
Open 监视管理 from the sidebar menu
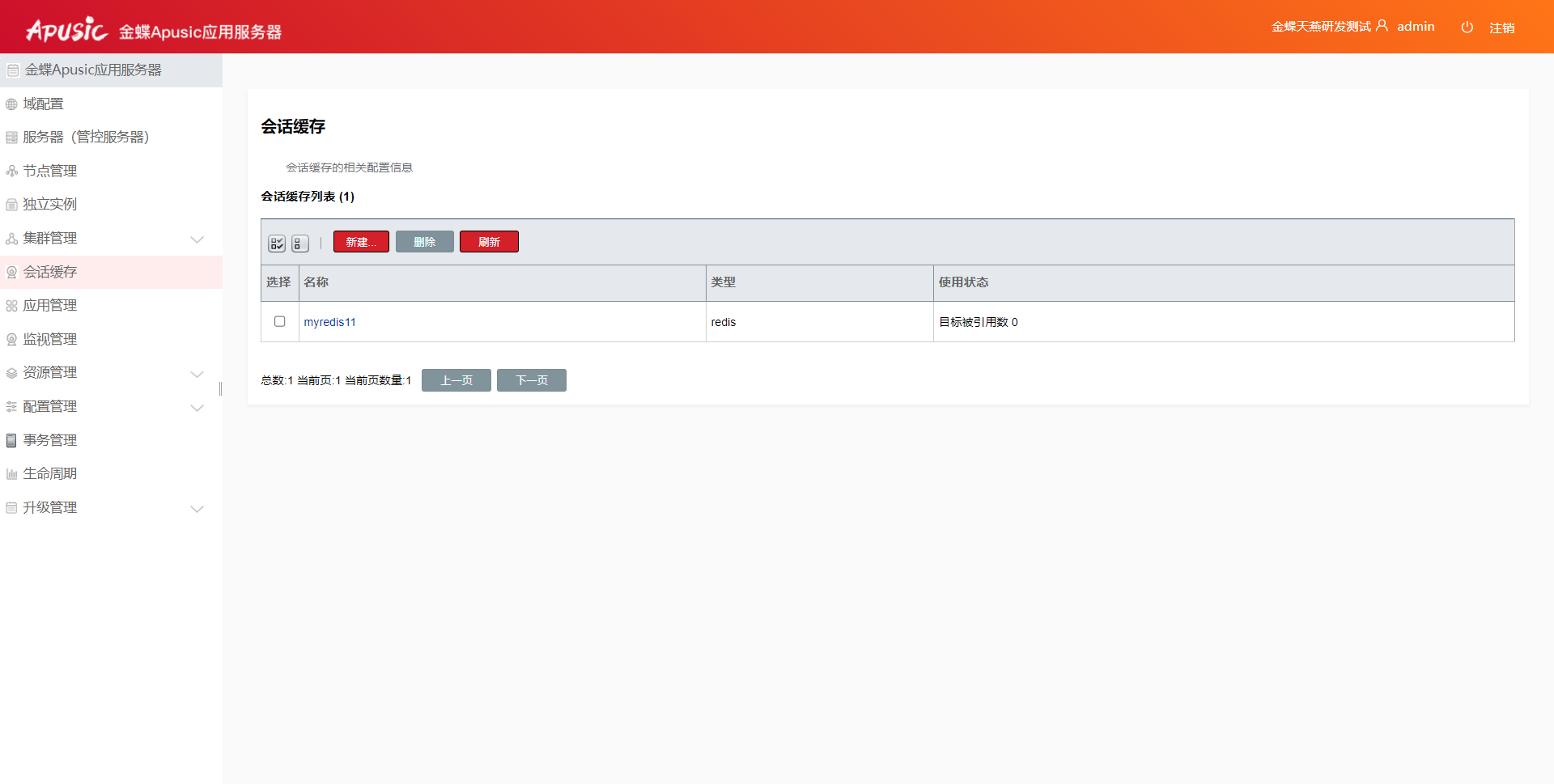pyautogui.click(x=50, y=340)
